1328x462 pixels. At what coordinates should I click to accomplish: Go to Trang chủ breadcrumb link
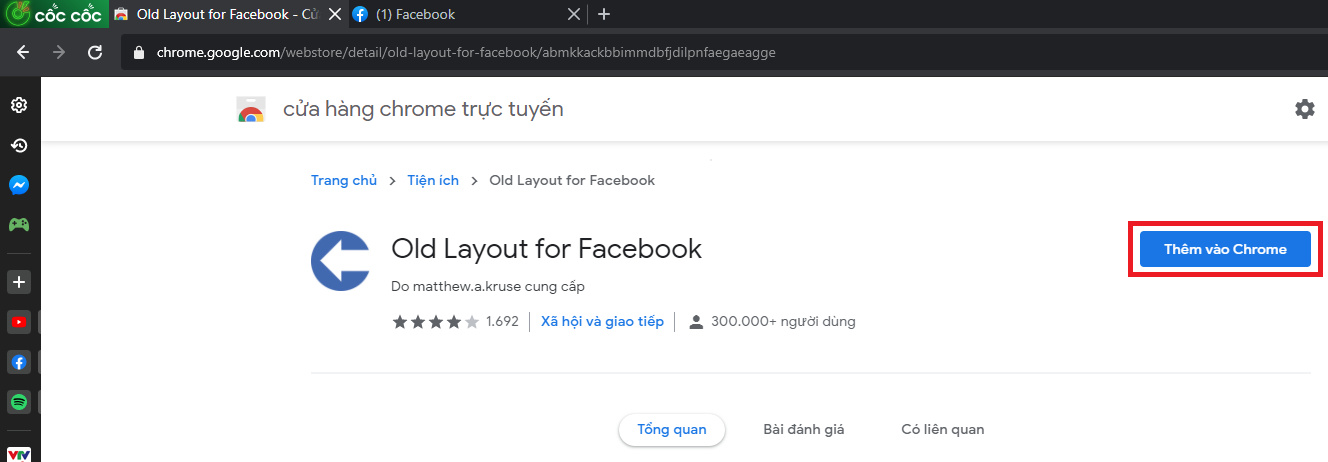tap(344, 180)
